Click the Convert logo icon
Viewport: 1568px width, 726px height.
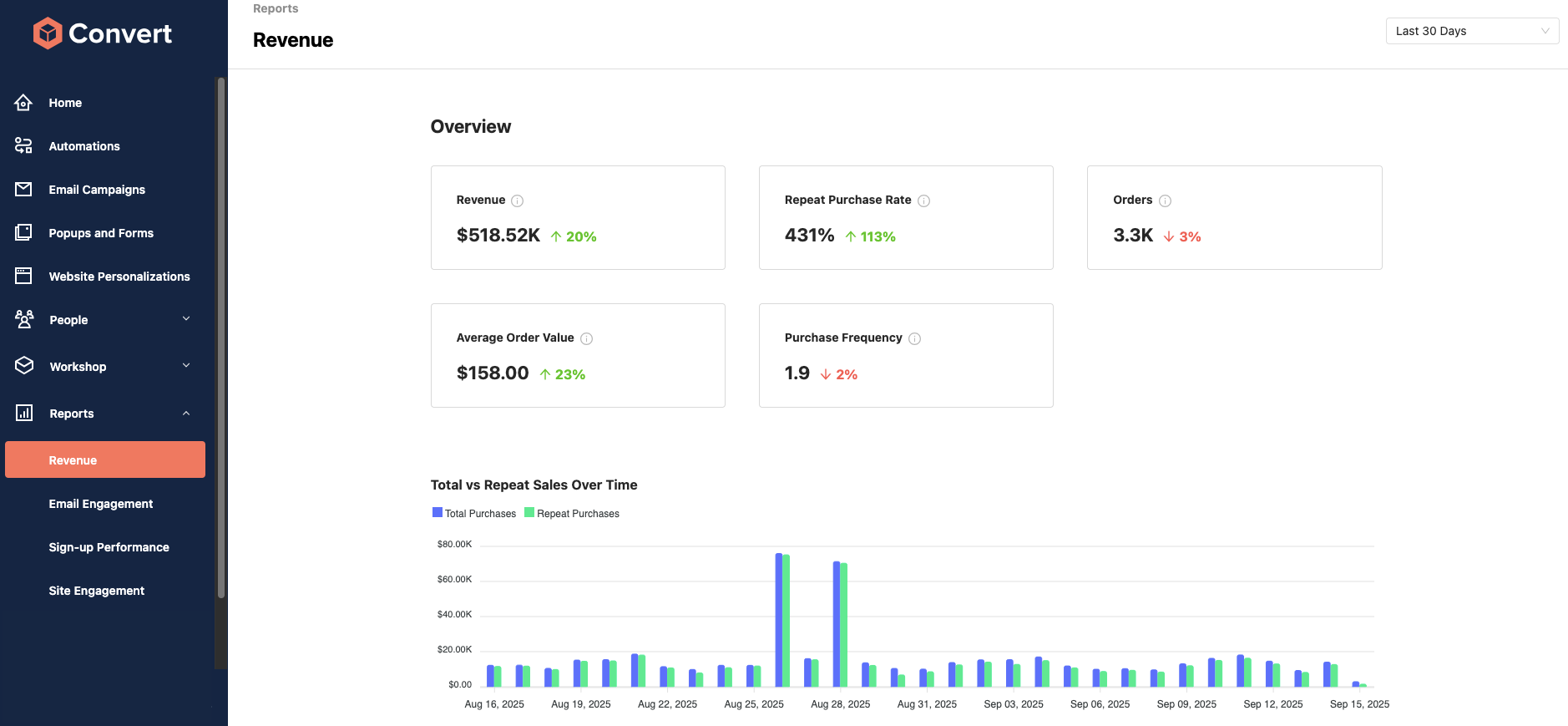pos(48,33)
